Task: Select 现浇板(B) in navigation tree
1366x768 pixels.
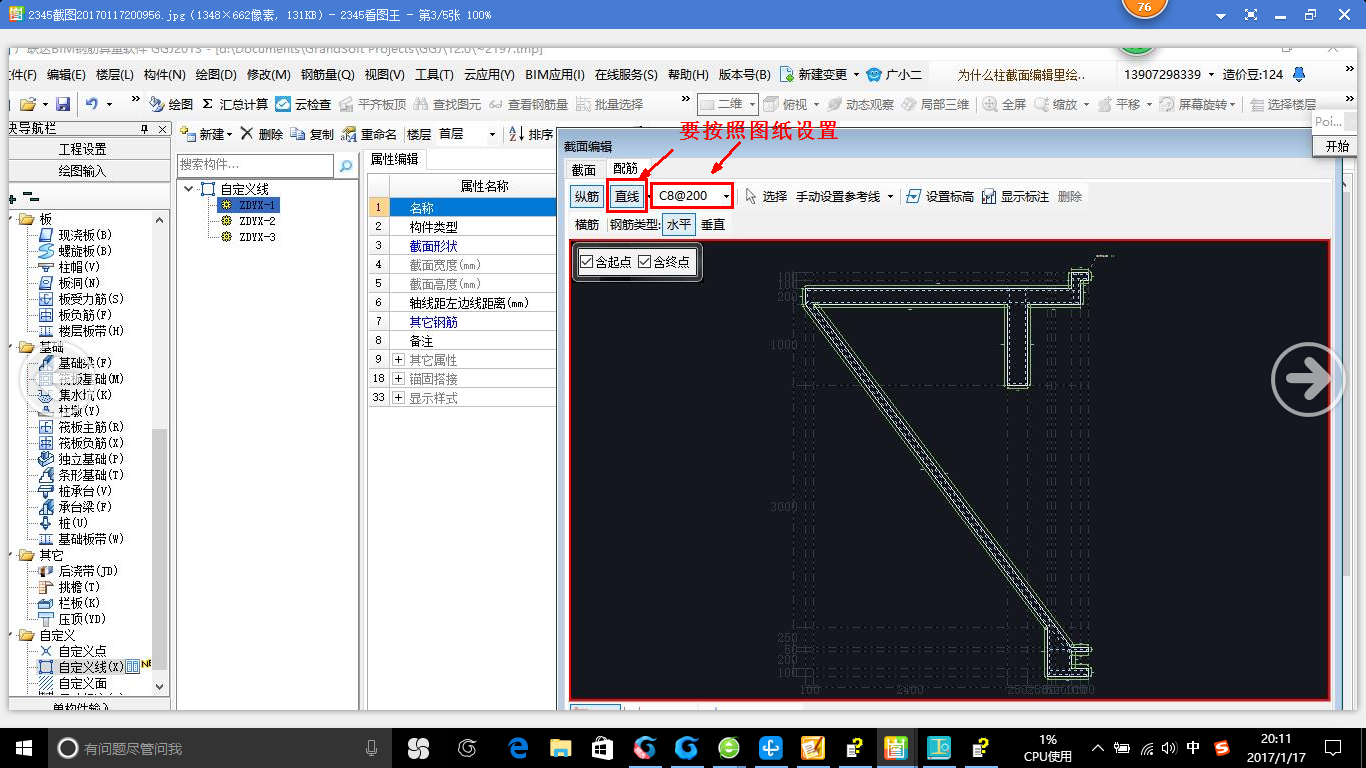Action: 85,235
